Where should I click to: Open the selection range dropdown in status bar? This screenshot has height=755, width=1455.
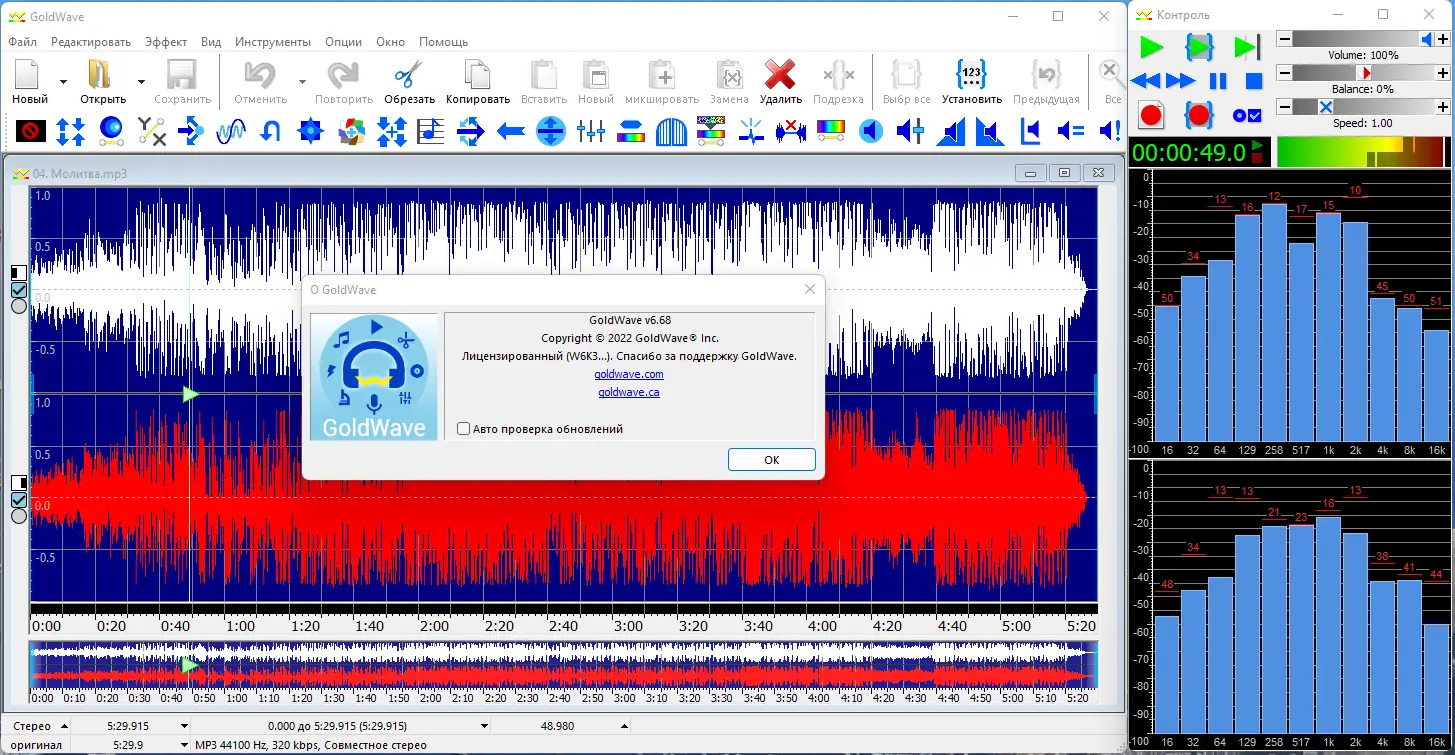coord(484,726)
